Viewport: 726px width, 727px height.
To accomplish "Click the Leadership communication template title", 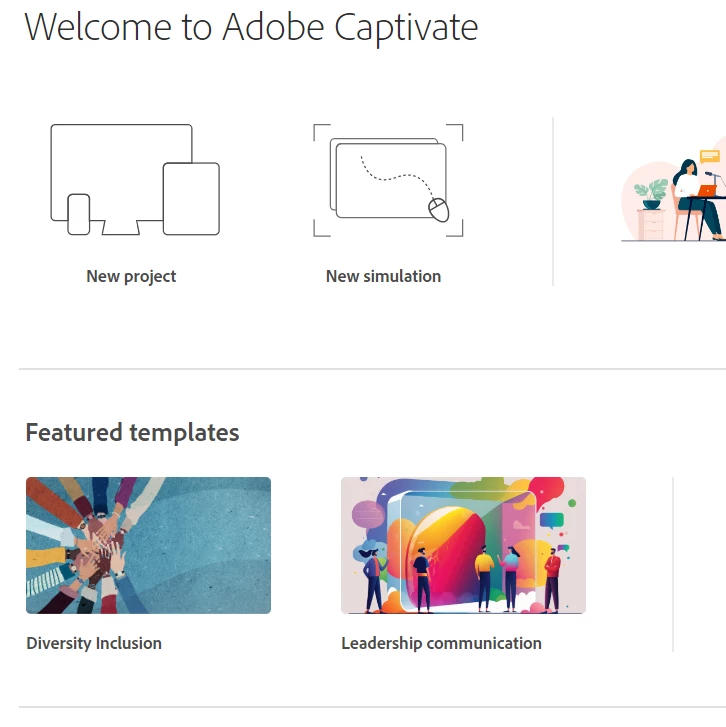I will click(441, 644).
